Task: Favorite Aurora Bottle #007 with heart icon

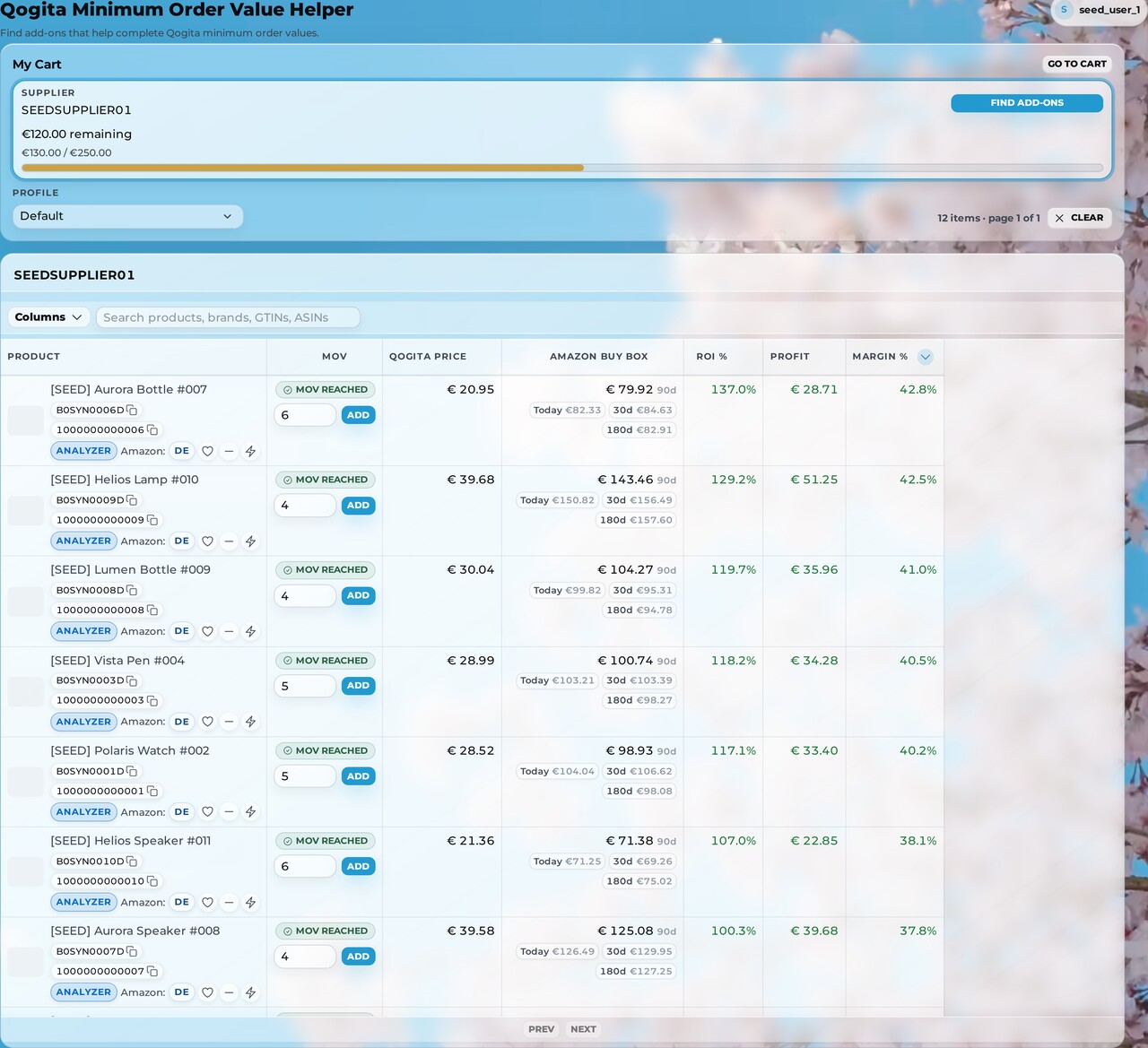Action: click(207, 452)
